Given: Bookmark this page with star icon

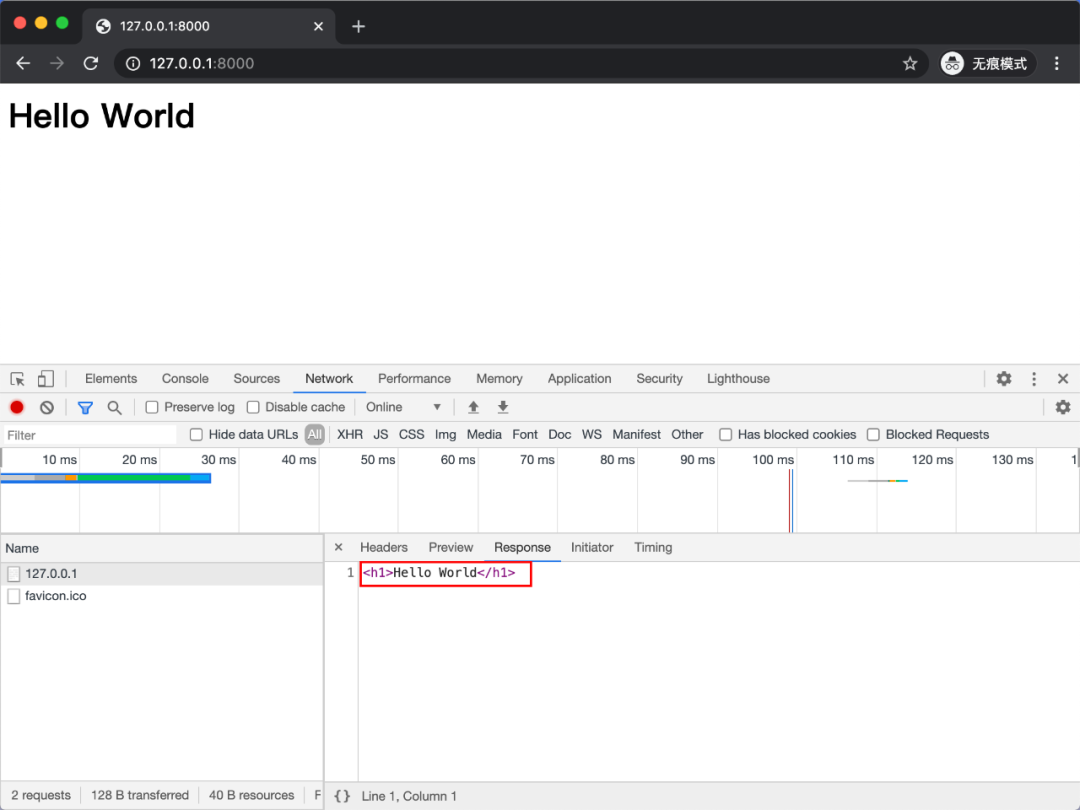Looking at the screenshot, I should (910, 63).
